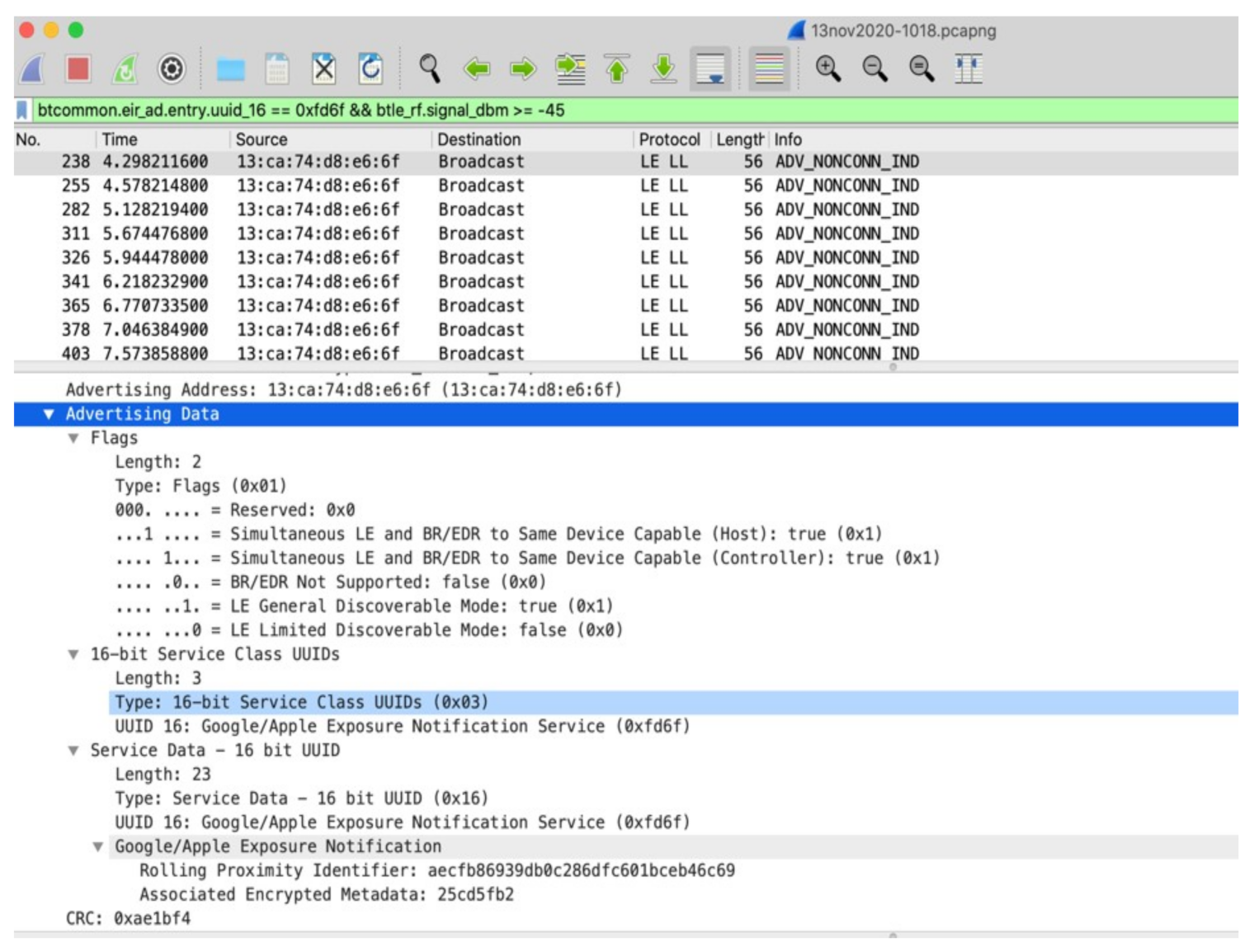This screenshot has width=1249, height=952.
Task: Click the open capture file folder icon
Action: pyautogui.click(x=230, y=69)
